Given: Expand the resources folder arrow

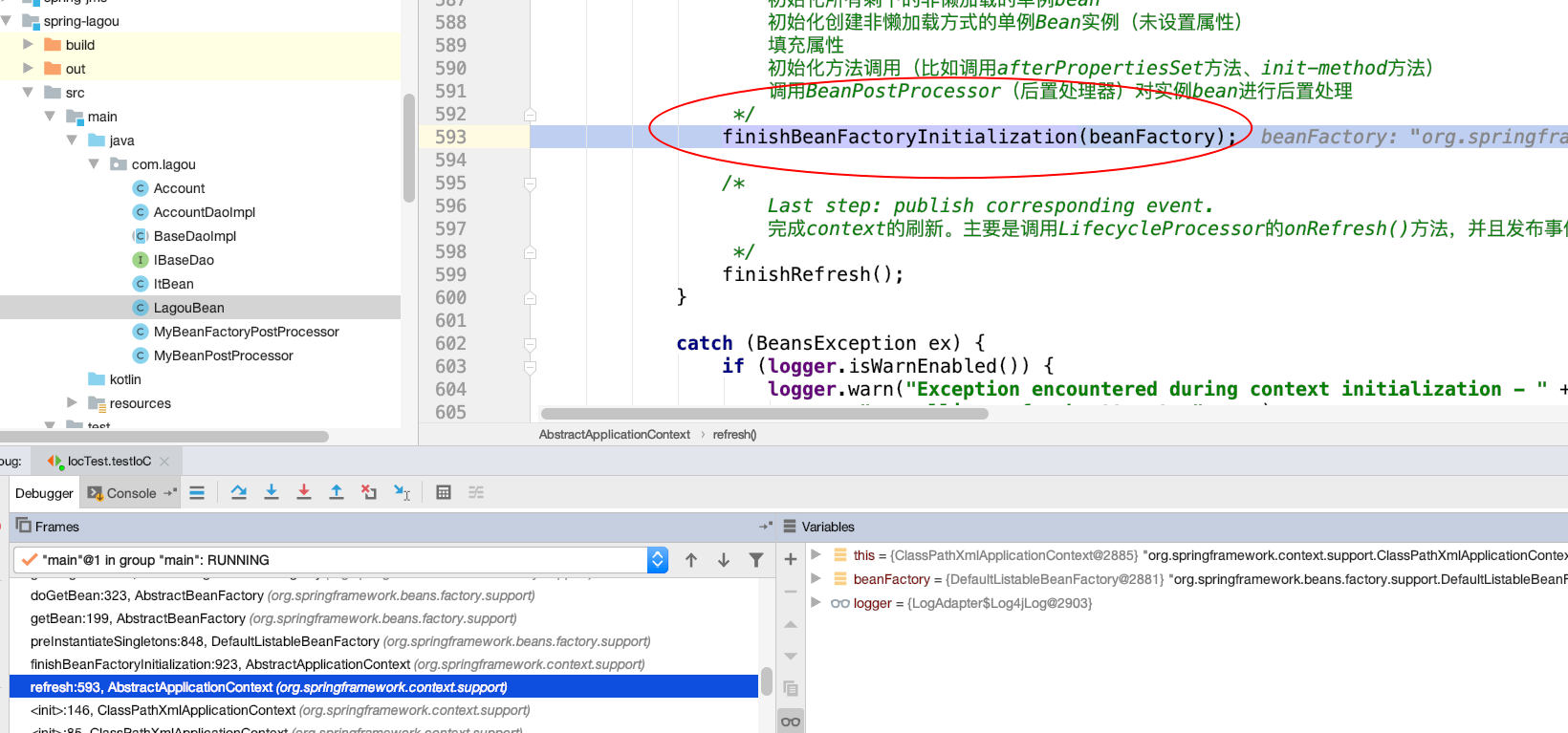Looking at the screenshot, I should tap(72, 402).
